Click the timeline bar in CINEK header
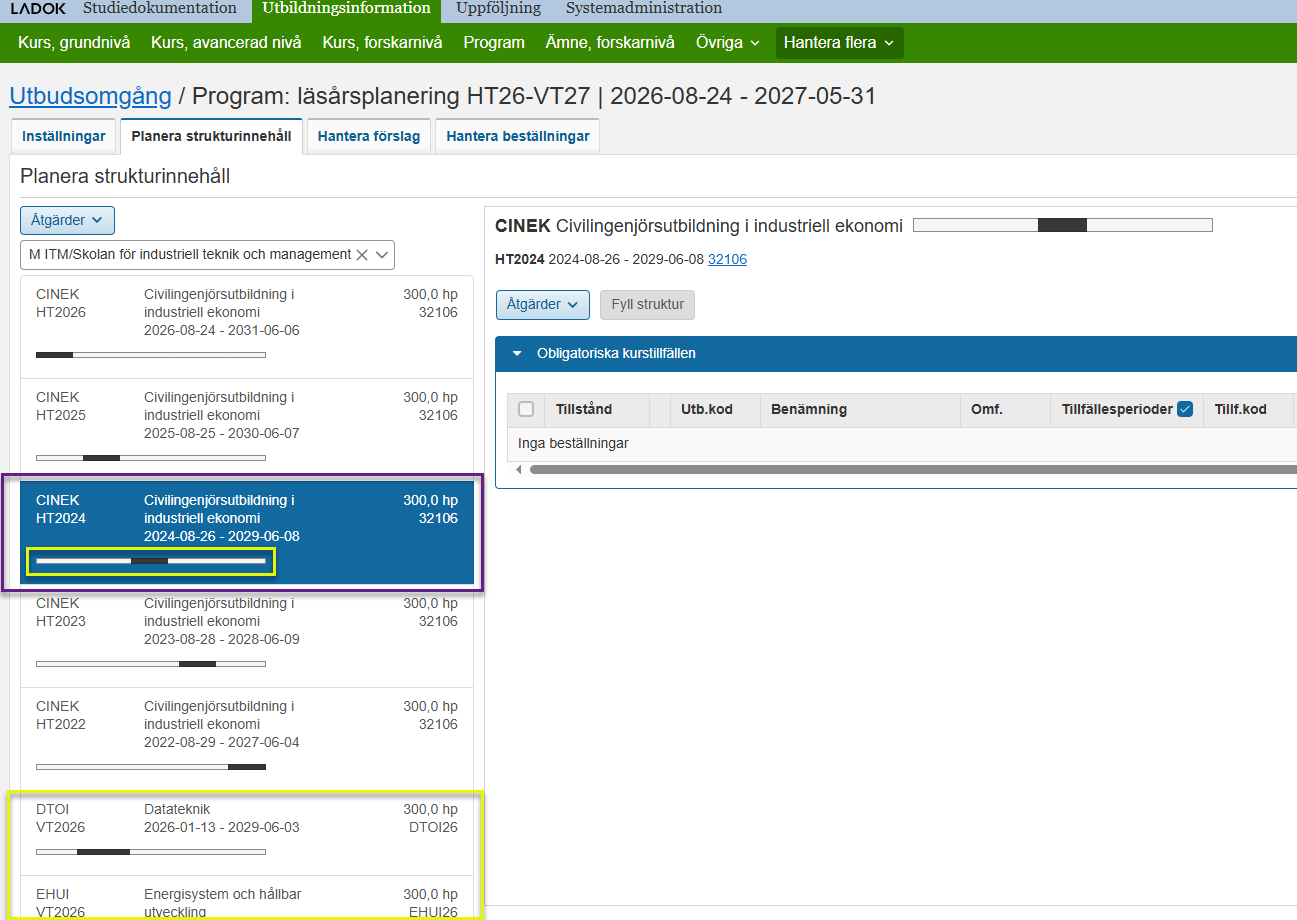 (1062, 225)
